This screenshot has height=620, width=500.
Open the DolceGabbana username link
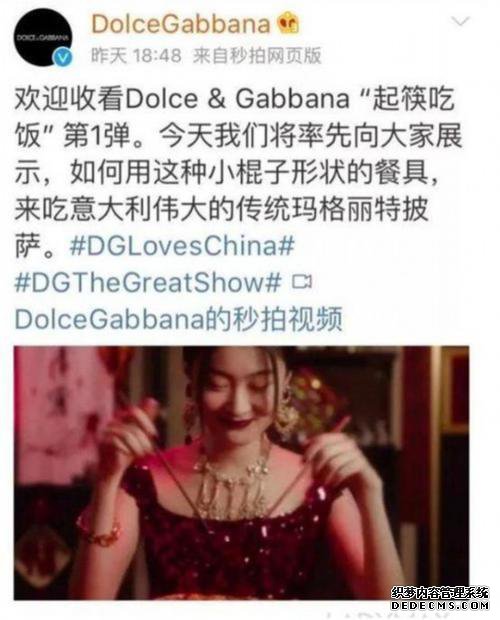181,23
